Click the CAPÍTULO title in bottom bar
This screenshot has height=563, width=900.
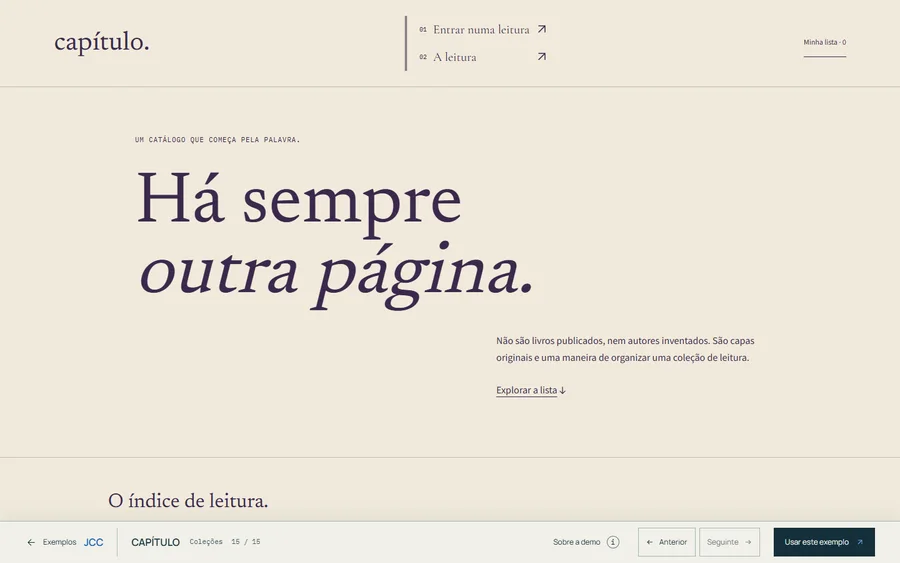(x=156, y=542)
